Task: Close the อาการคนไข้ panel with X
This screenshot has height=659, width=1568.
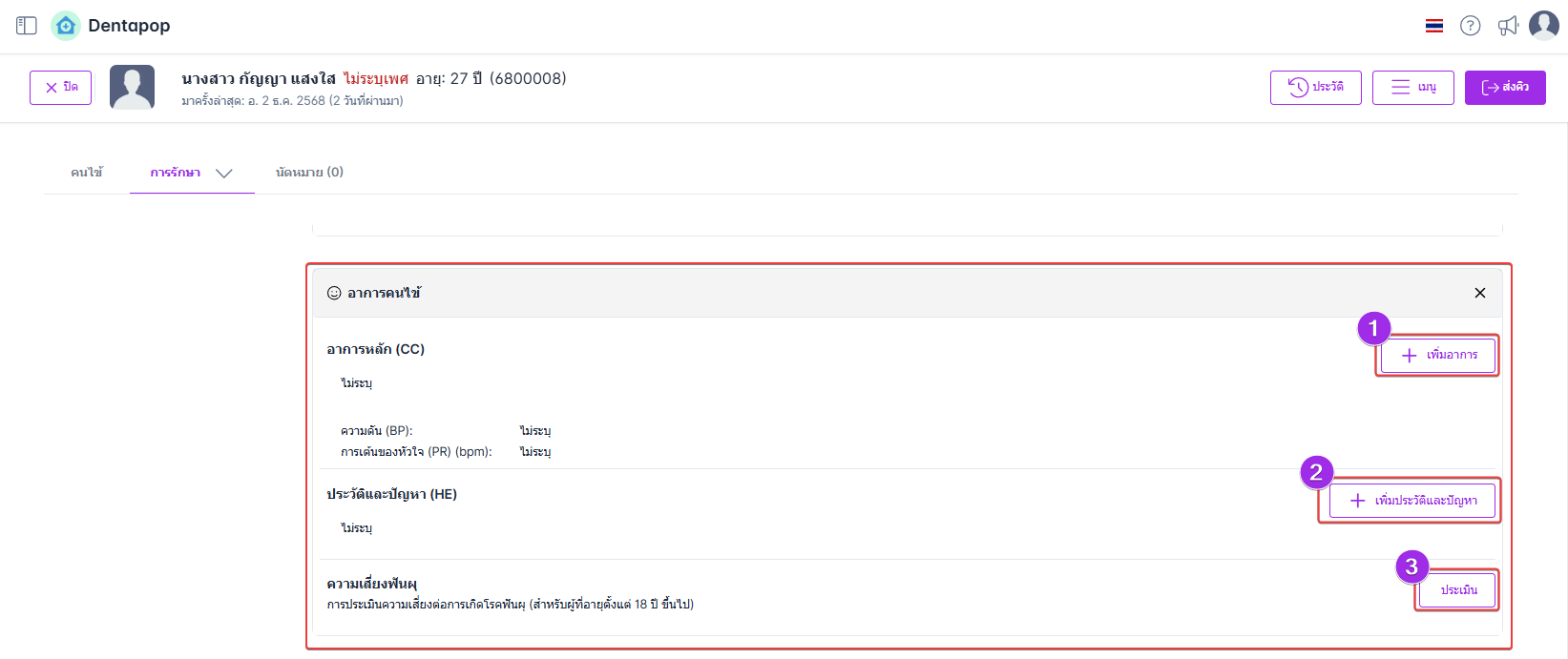Action: (x=1479, y=293)
